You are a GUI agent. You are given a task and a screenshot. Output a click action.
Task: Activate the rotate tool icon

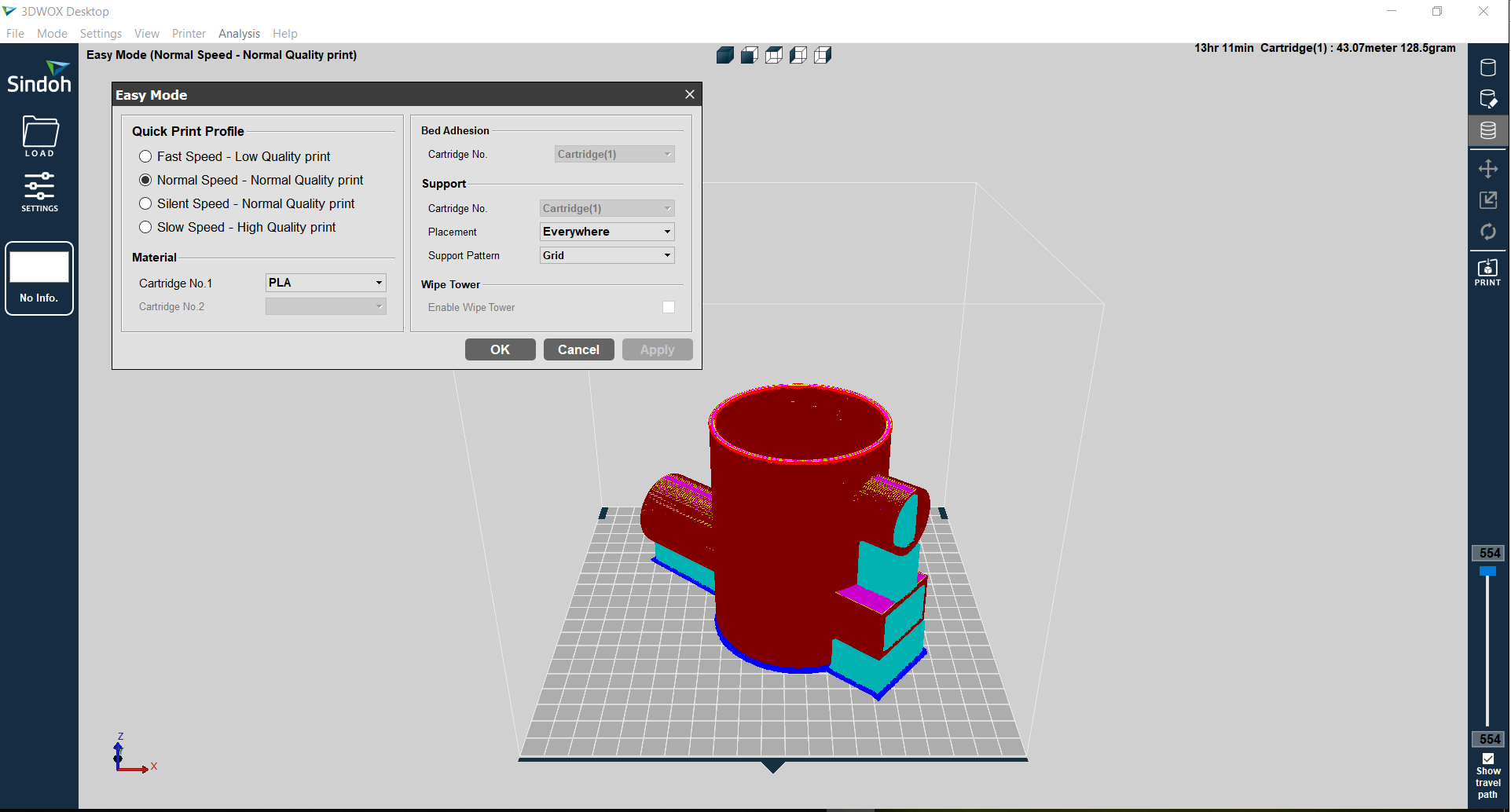click(x=1487, y=232)
